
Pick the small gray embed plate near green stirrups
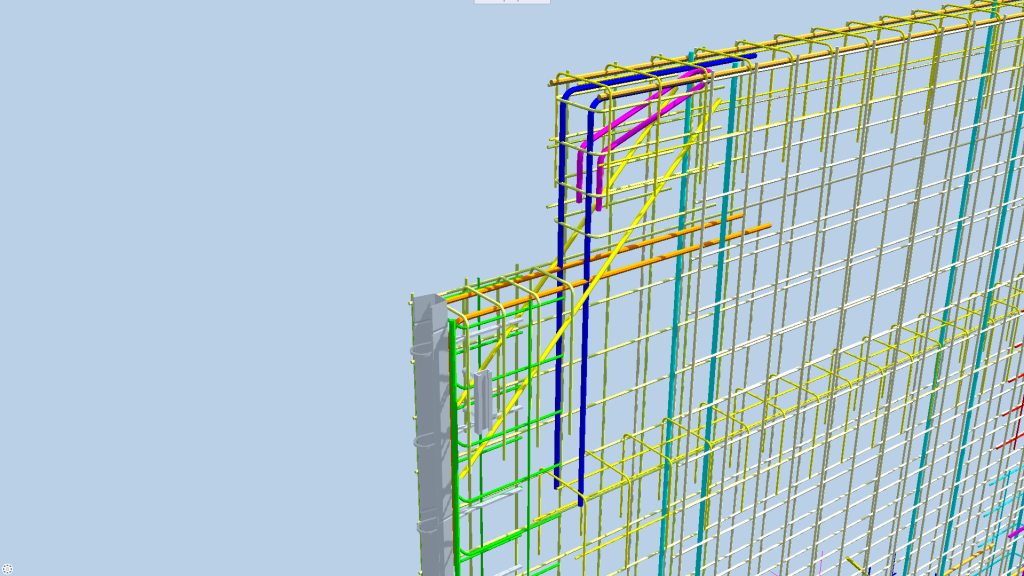(482, 400)
